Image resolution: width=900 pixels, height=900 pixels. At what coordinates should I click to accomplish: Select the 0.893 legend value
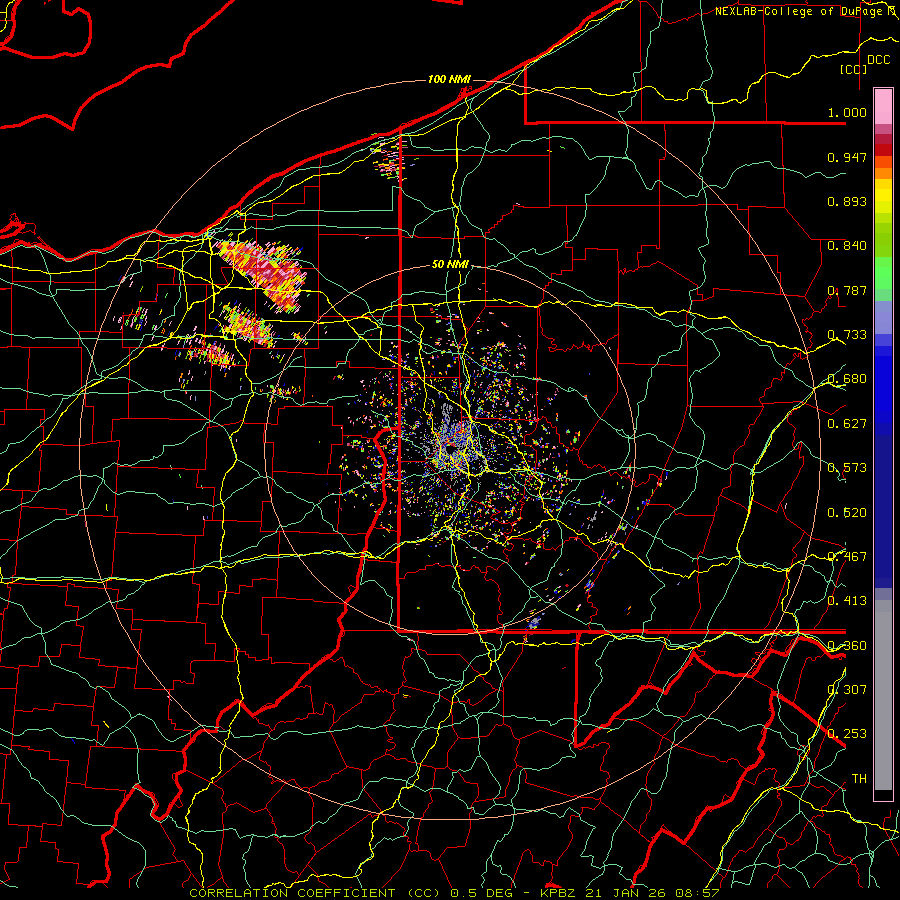pos(847,201)
